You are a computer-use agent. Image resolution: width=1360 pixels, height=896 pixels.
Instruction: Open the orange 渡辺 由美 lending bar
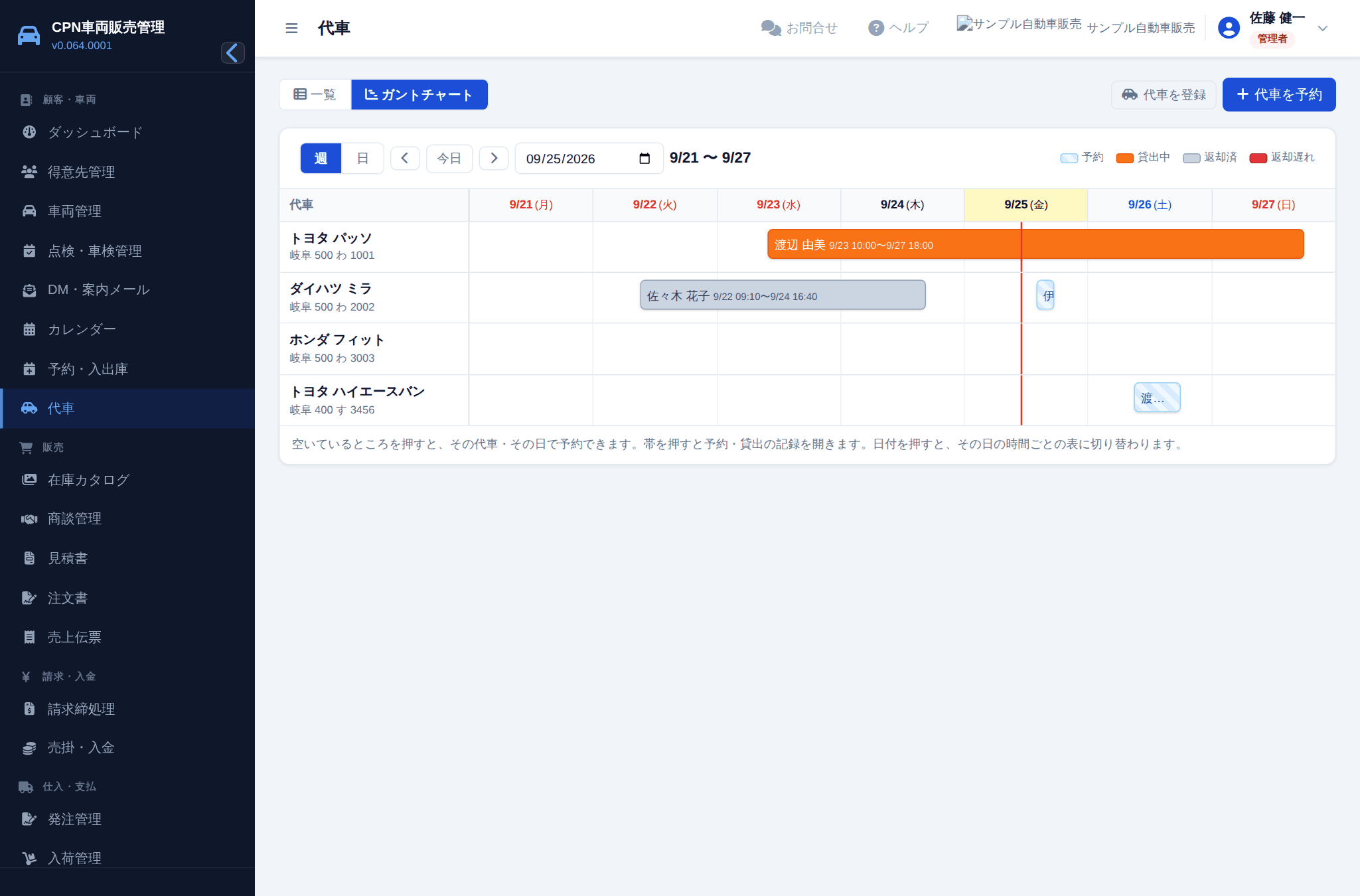pyautogui.click(x=1035, y=244)
